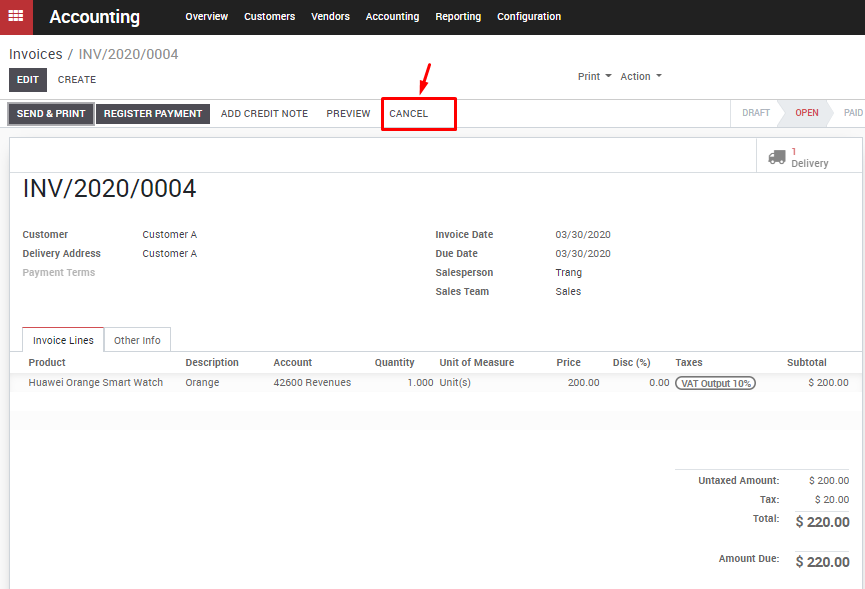This screenshot has width=865, height=589.
Task: Click the Orange description cell
Action: click(202, 383)
